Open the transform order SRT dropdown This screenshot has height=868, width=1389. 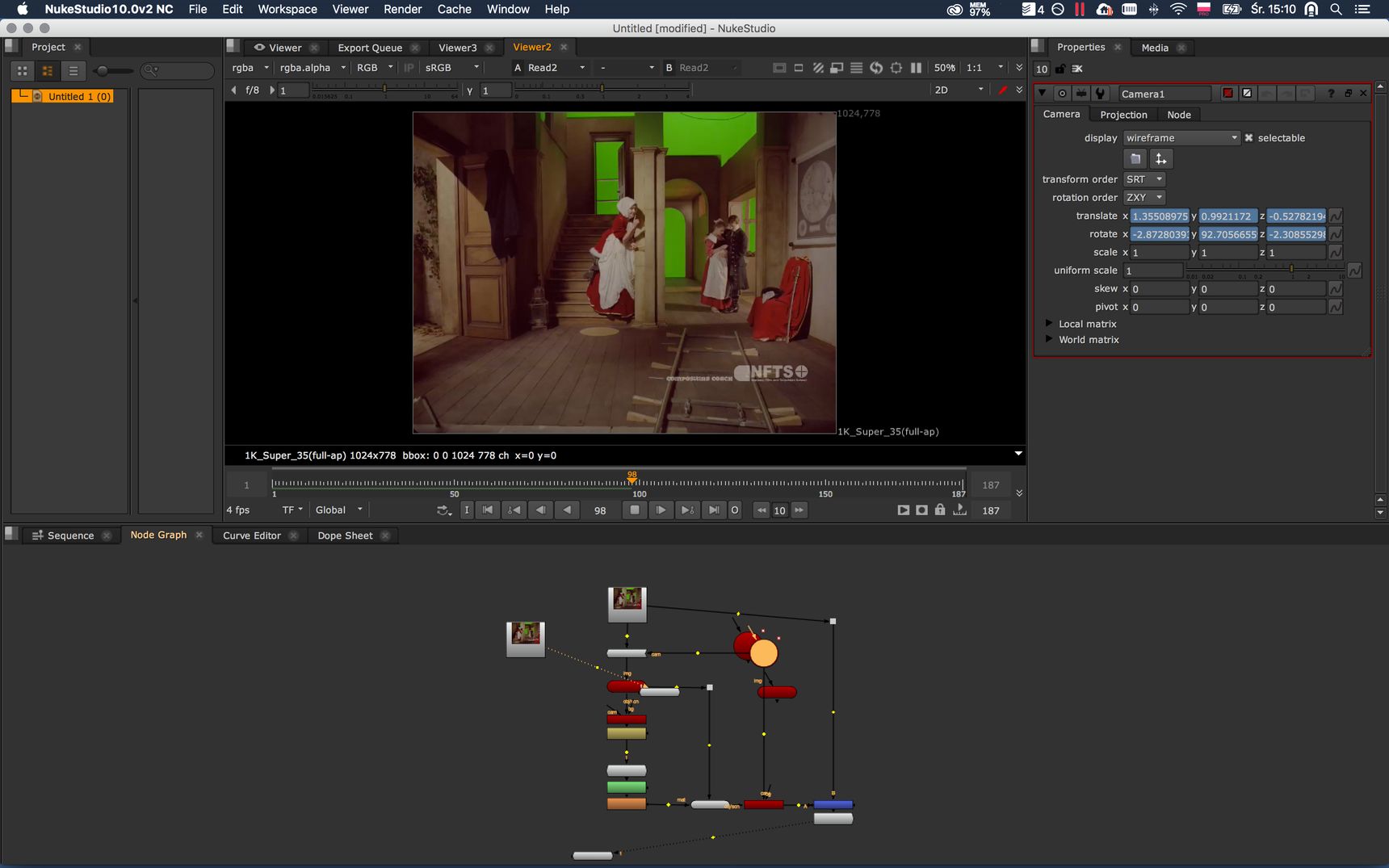[x=1144, y=179]
